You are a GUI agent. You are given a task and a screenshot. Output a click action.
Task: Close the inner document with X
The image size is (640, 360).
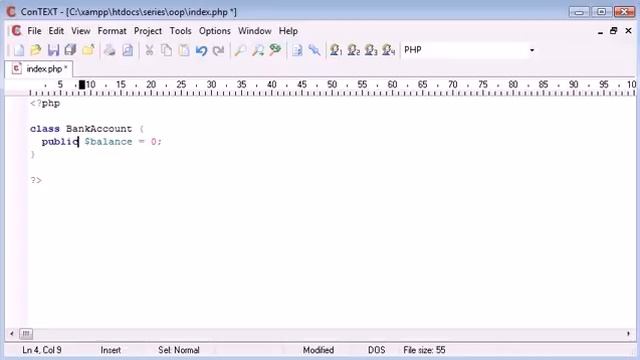pos(628,31)
